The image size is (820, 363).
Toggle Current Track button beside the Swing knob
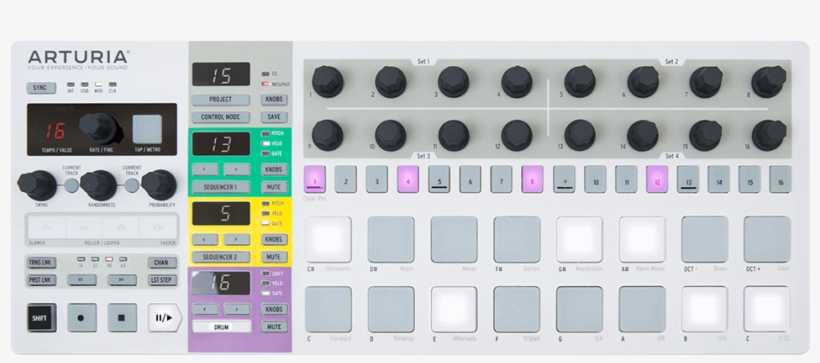[x=72, y=185]
